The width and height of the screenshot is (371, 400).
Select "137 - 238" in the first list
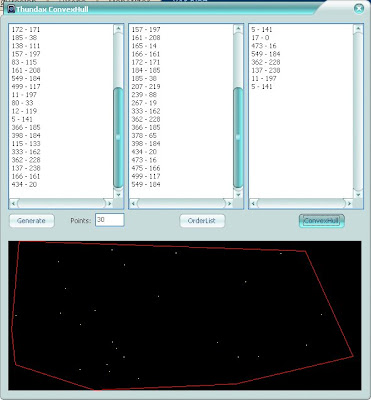[26, 168]
